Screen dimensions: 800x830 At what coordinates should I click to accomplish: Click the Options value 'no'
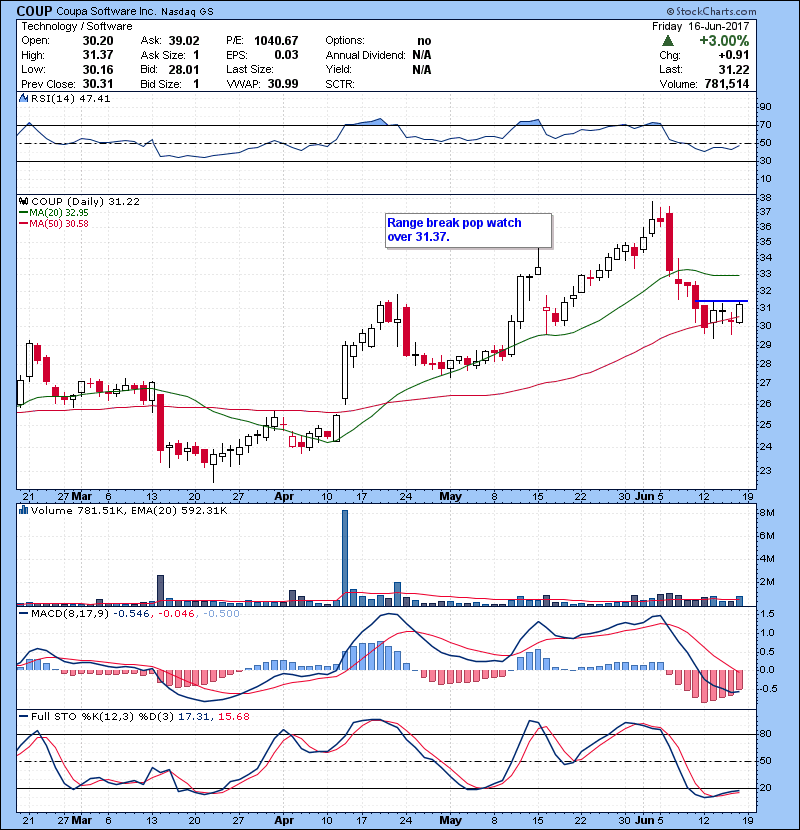tap(424, 41)
